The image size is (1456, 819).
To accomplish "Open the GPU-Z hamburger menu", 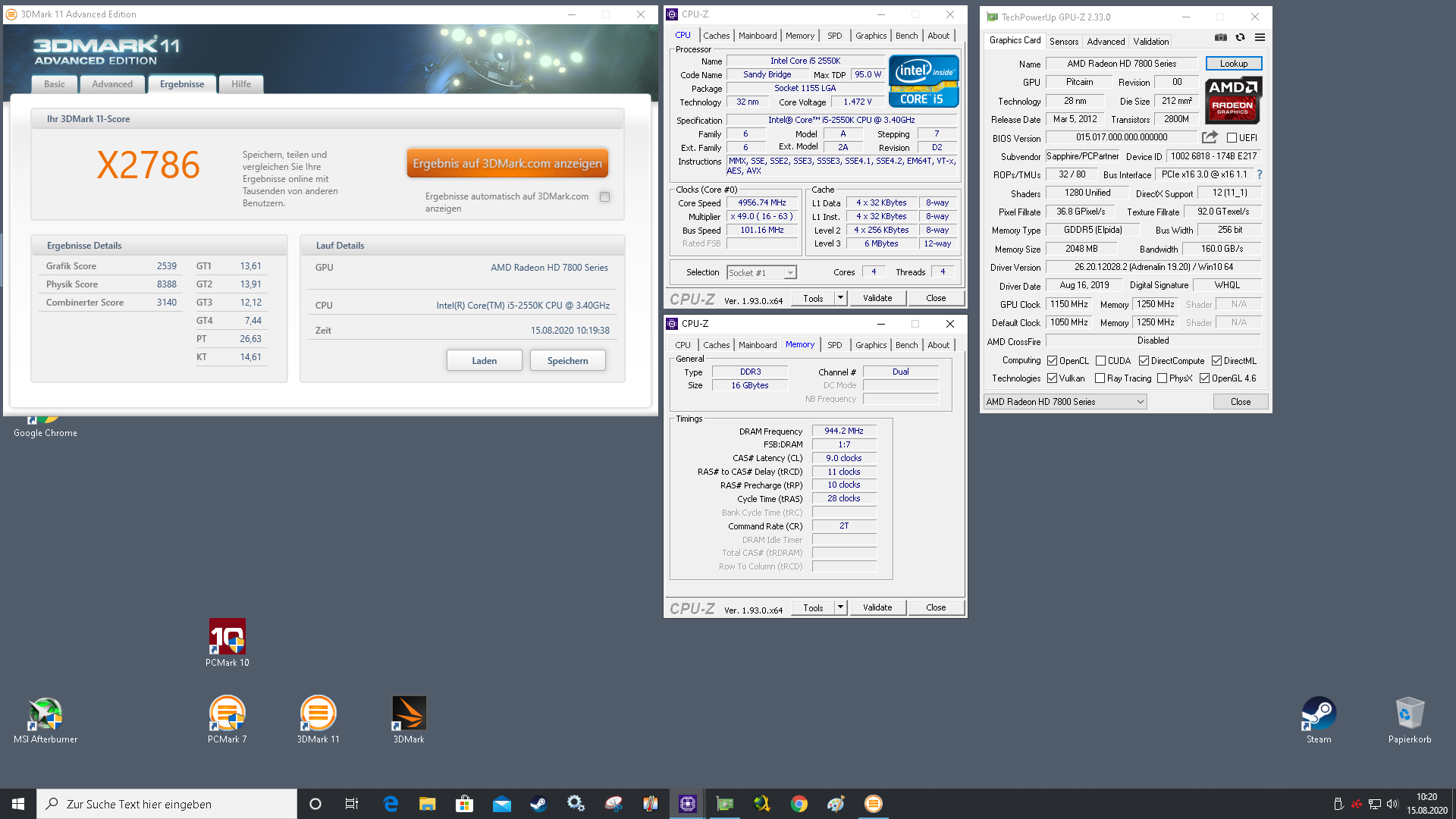I will (x=1260, y=37).
